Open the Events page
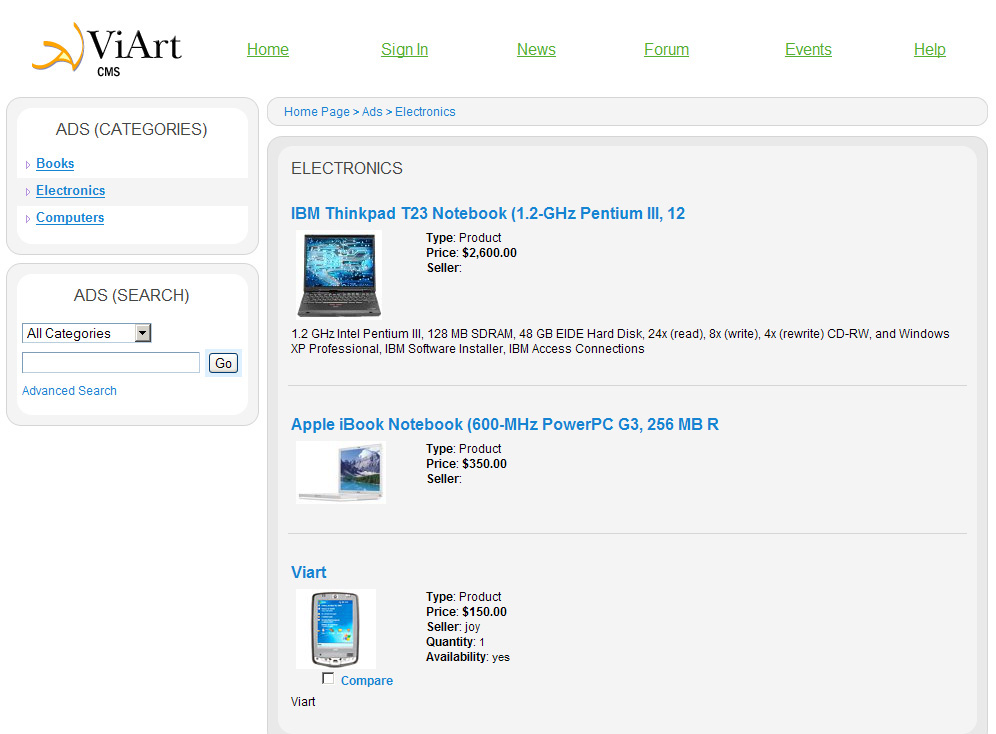 (x=808, y=50)
